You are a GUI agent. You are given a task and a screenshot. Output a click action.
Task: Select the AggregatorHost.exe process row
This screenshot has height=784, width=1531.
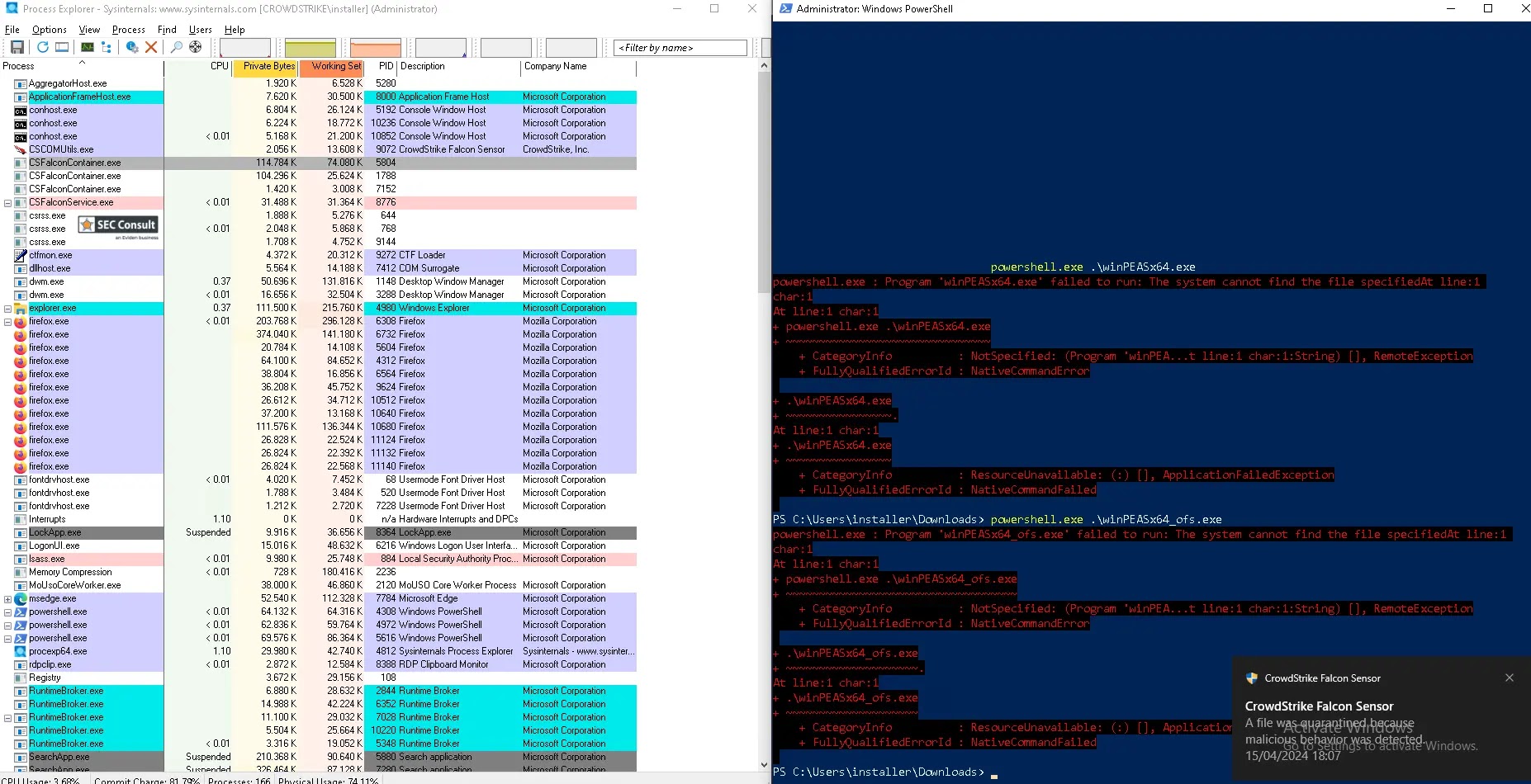(x=319, y=83)
